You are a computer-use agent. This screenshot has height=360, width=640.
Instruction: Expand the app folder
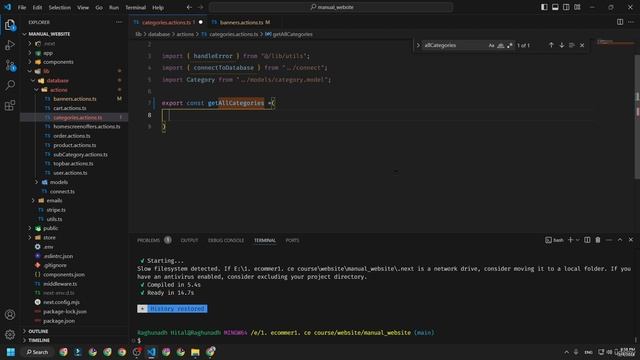click(47, 53)
